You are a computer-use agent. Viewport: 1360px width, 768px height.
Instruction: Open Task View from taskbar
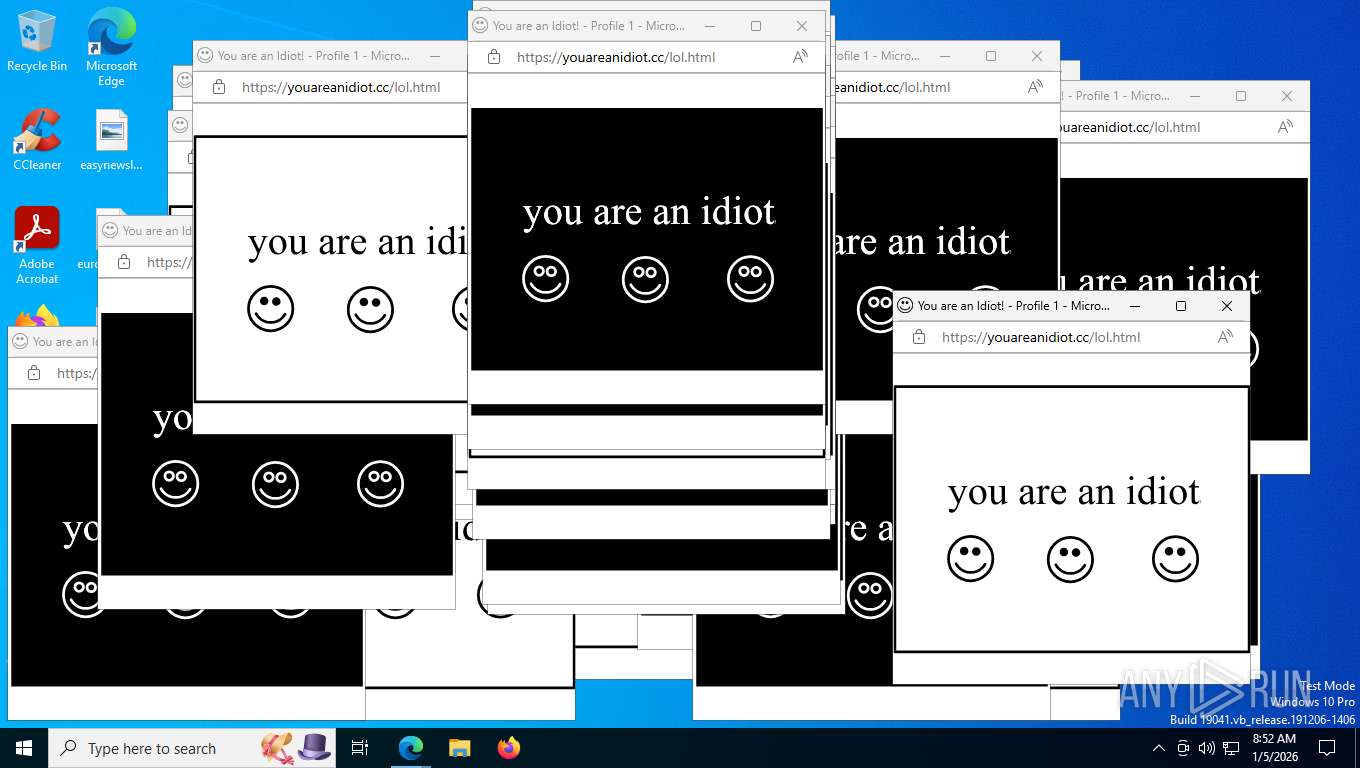coord(360,748)
